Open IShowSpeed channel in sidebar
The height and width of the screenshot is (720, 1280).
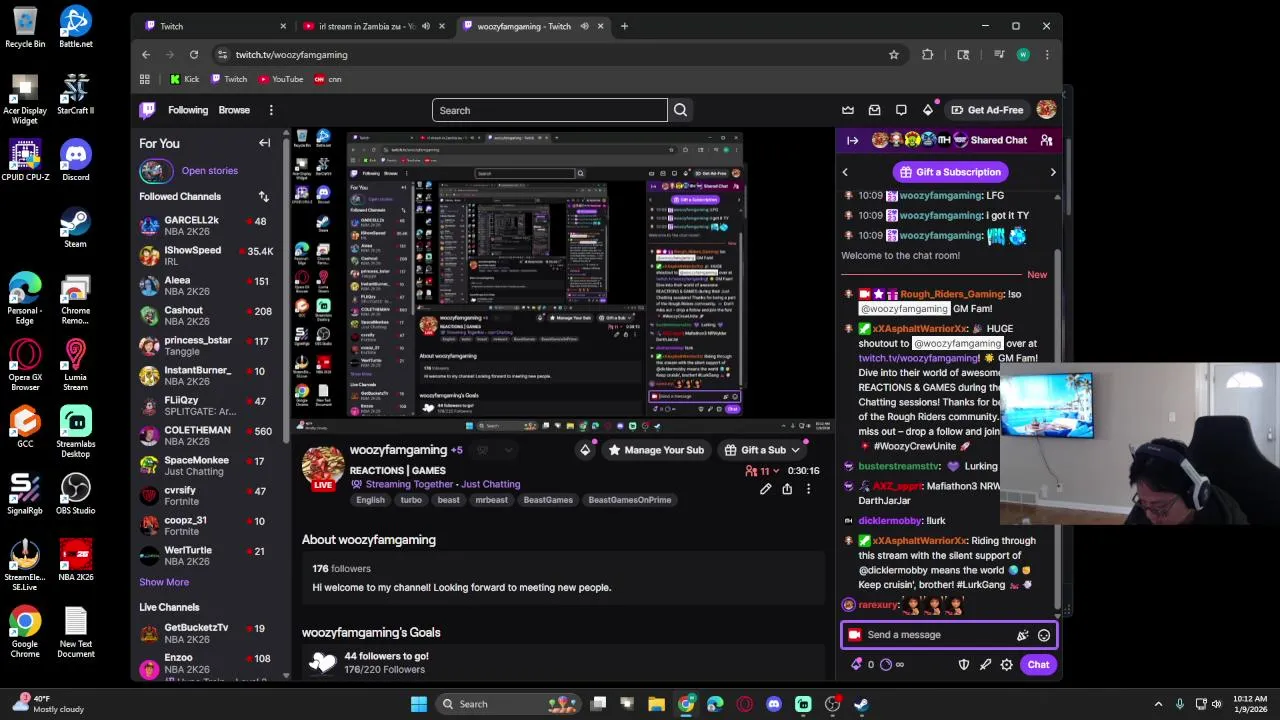pos(210,255)
